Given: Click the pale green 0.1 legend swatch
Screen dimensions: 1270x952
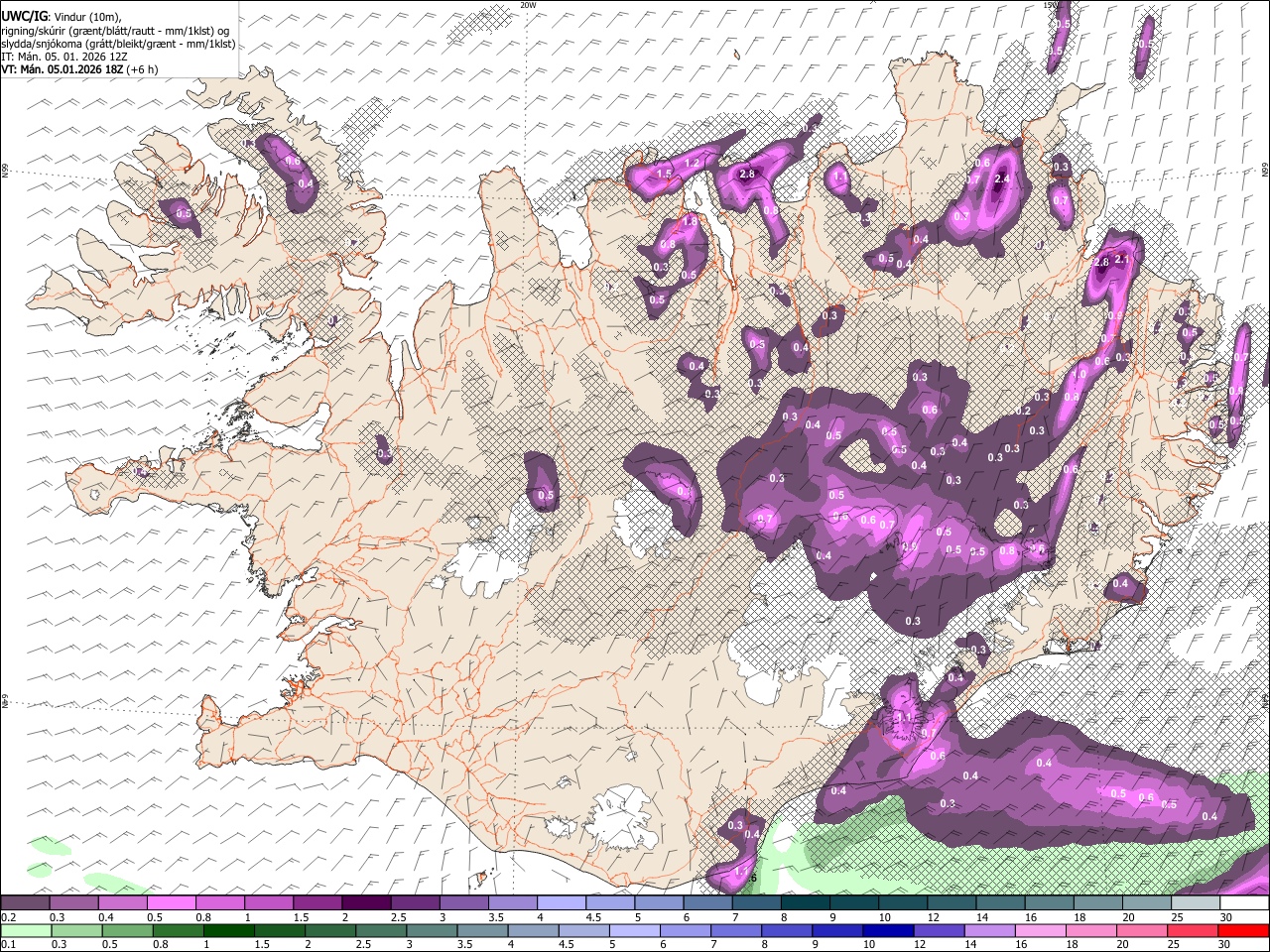Looking at the screenshot, I should click(26, 930).
